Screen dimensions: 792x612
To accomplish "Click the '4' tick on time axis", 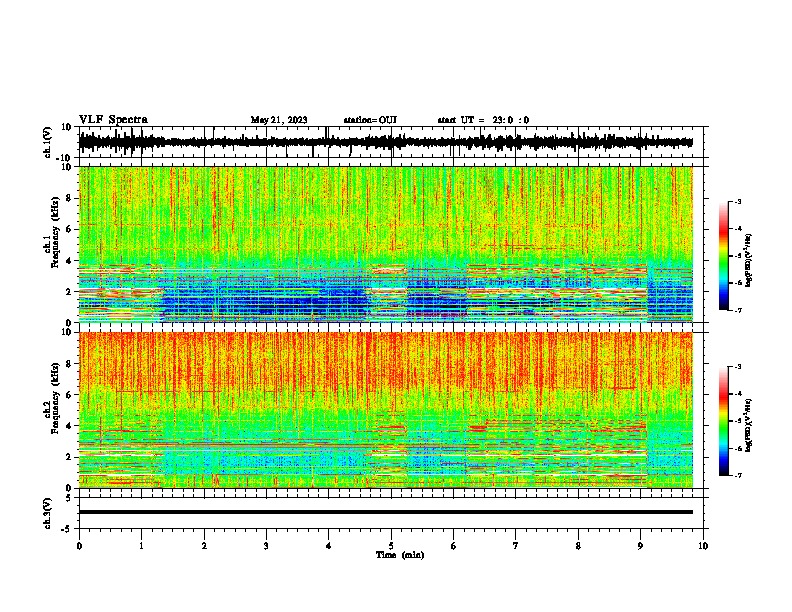I will pyautogui.click(x=329, y=546).
